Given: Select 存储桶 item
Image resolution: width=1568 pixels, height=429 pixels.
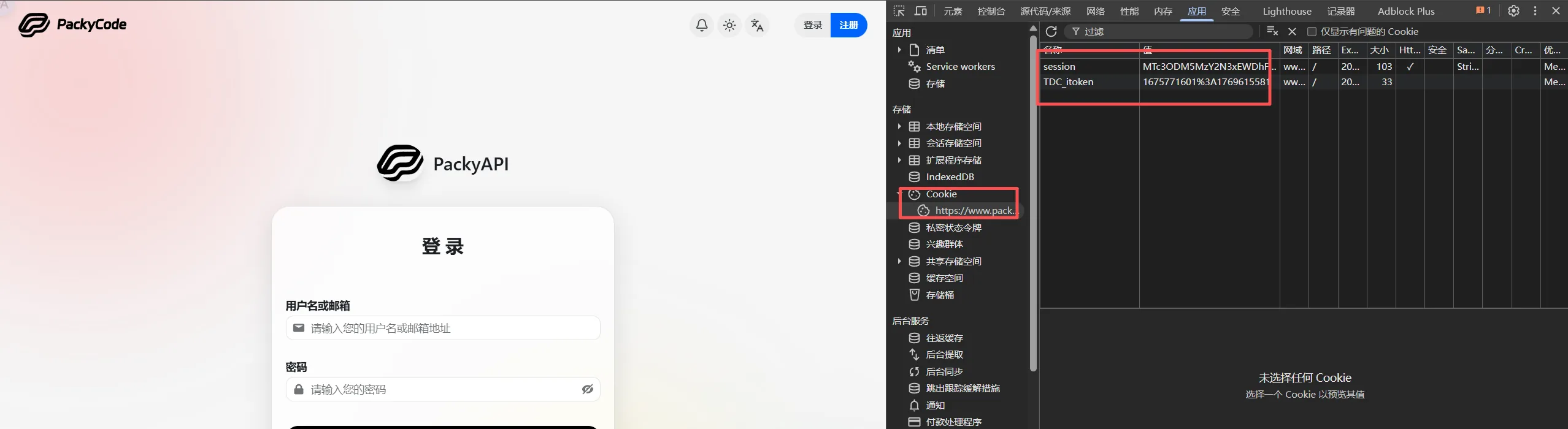Looking at the screenshot, I should (x=940, y=295).
